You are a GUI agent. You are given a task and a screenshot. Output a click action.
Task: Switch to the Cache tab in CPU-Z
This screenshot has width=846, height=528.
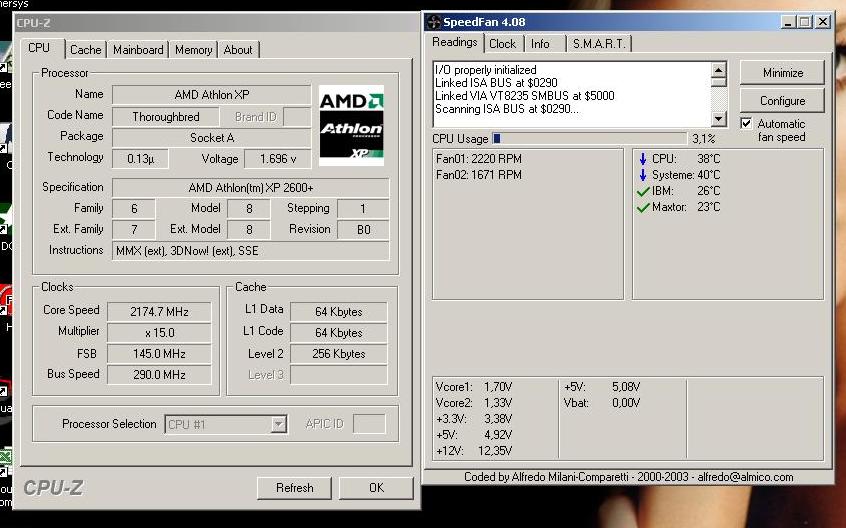tap(85, 50)
